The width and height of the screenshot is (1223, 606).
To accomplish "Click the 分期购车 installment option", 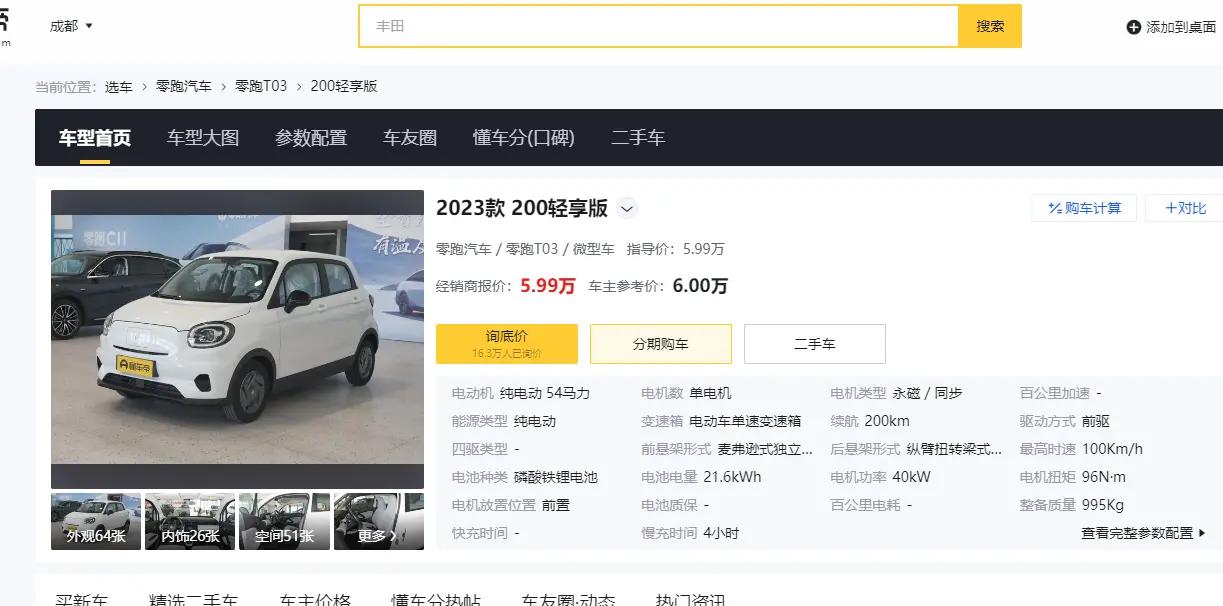I will pos(662,343).
